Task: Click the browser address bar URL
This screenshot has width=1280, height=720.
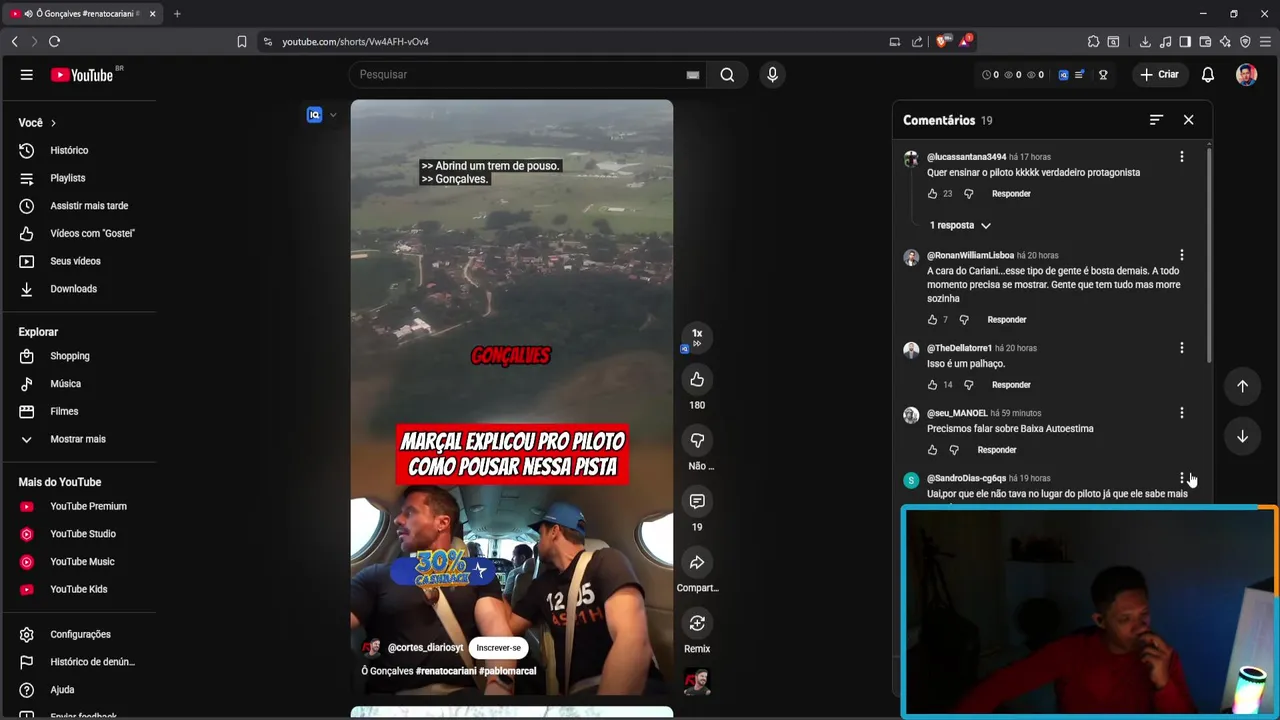Action: 355,42
